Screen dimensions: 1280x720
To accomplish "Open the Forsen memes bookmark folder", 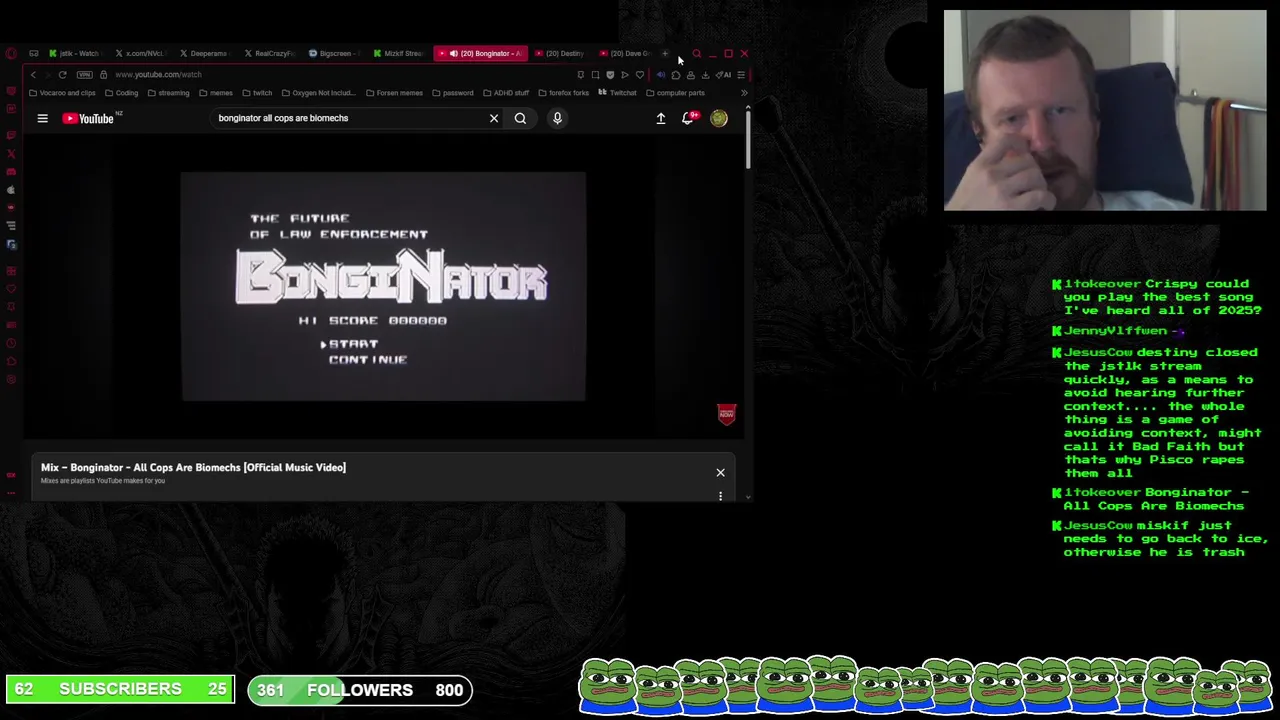I will click(x=394, y=93).
